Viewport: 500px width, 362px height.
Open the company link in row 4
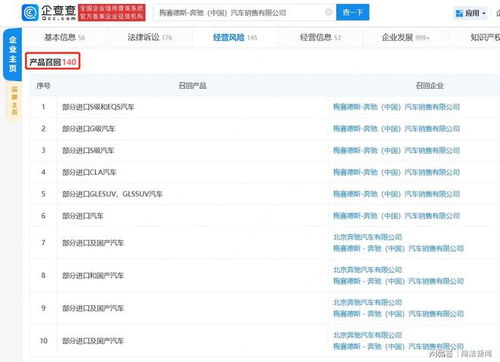click(x=396, y=172)
